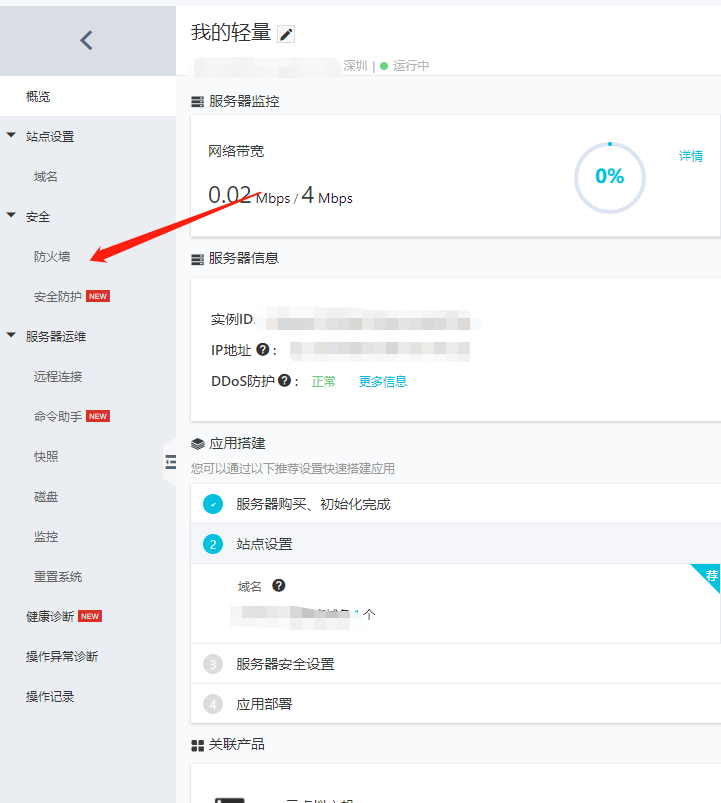Collapse the 站点设置 sidebar group
This screenshot has width=721, height=803.
point(11,135)
